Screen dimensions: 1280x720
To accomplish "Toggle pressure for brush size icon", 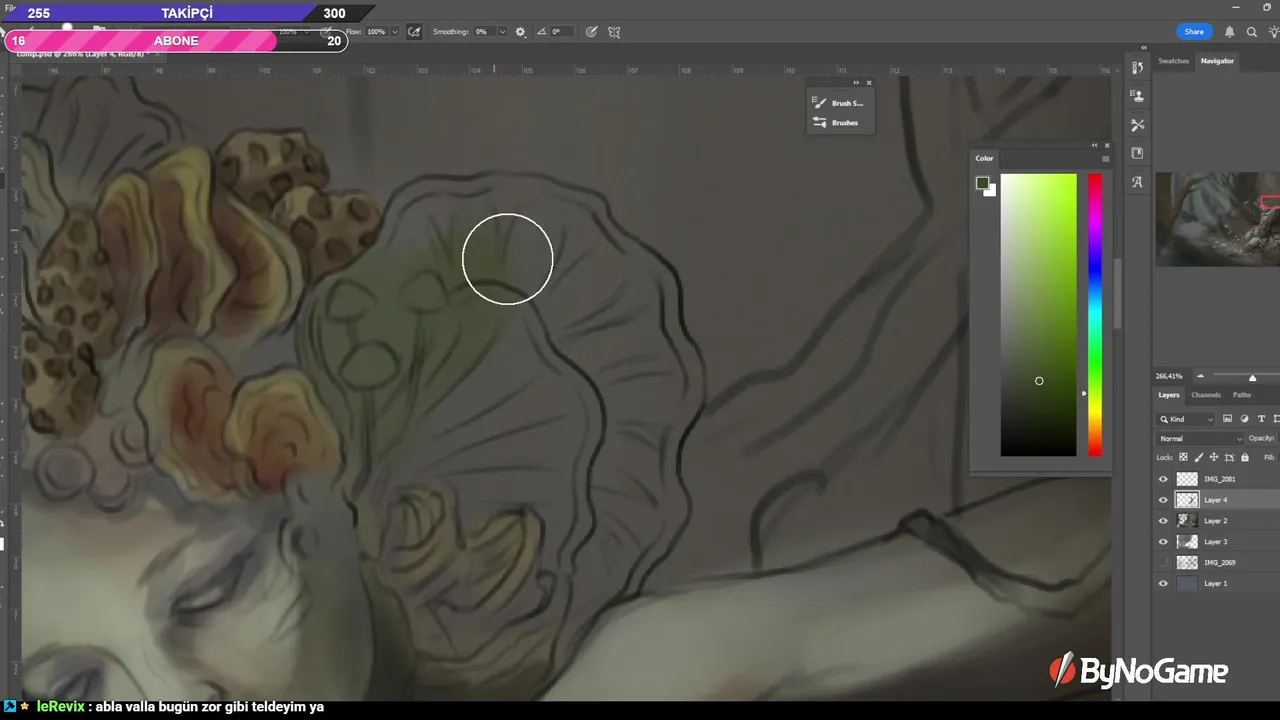I will [591, 32].
